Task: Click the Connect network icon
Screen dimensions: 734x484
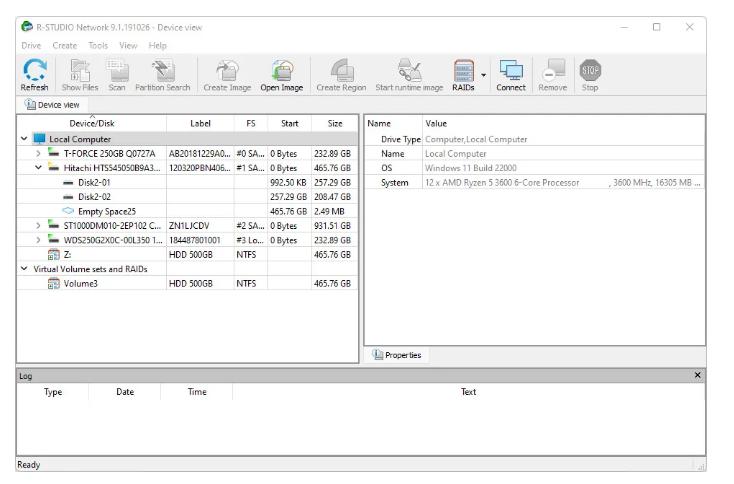Action: tap(511, 72)
